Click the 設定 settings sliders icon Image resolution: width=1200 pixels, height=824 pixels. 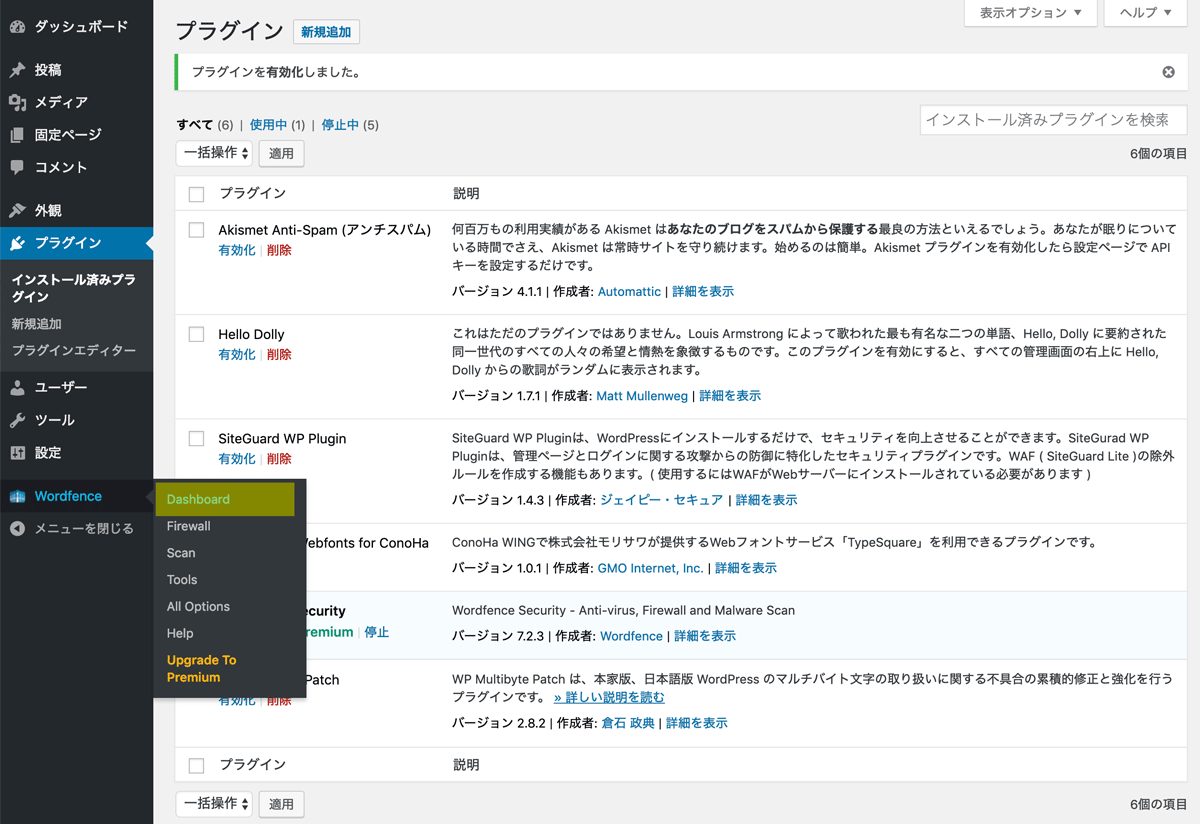point(17,453)
